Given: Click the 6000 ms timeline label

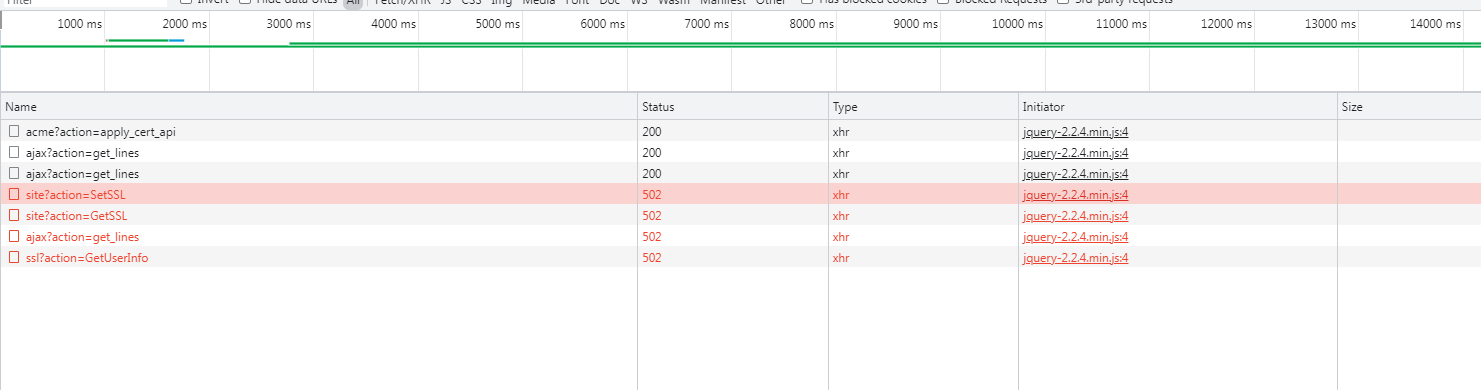Looking at the screenshot, I should point(602,24).
